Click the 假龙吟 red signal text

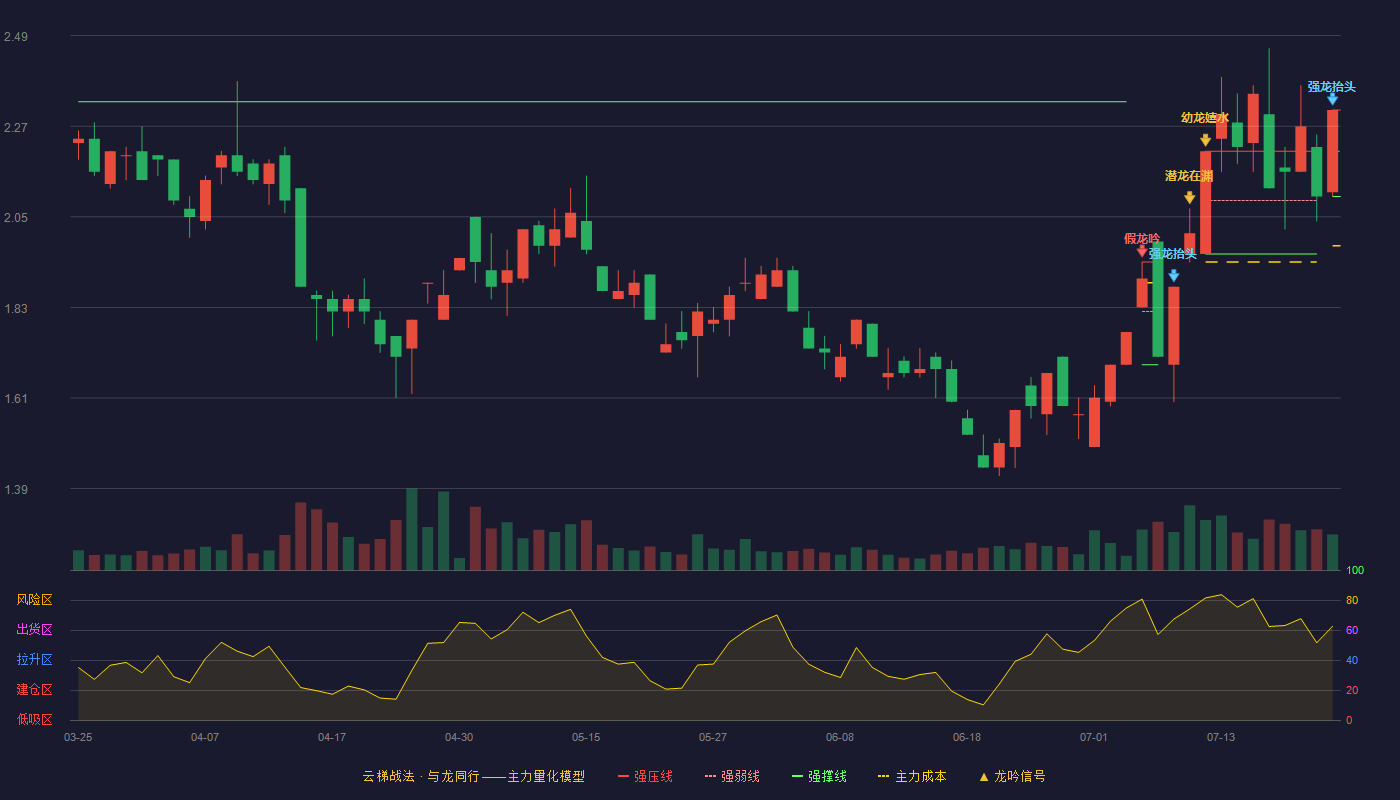pyautogui.click(x=1142, y=238)
